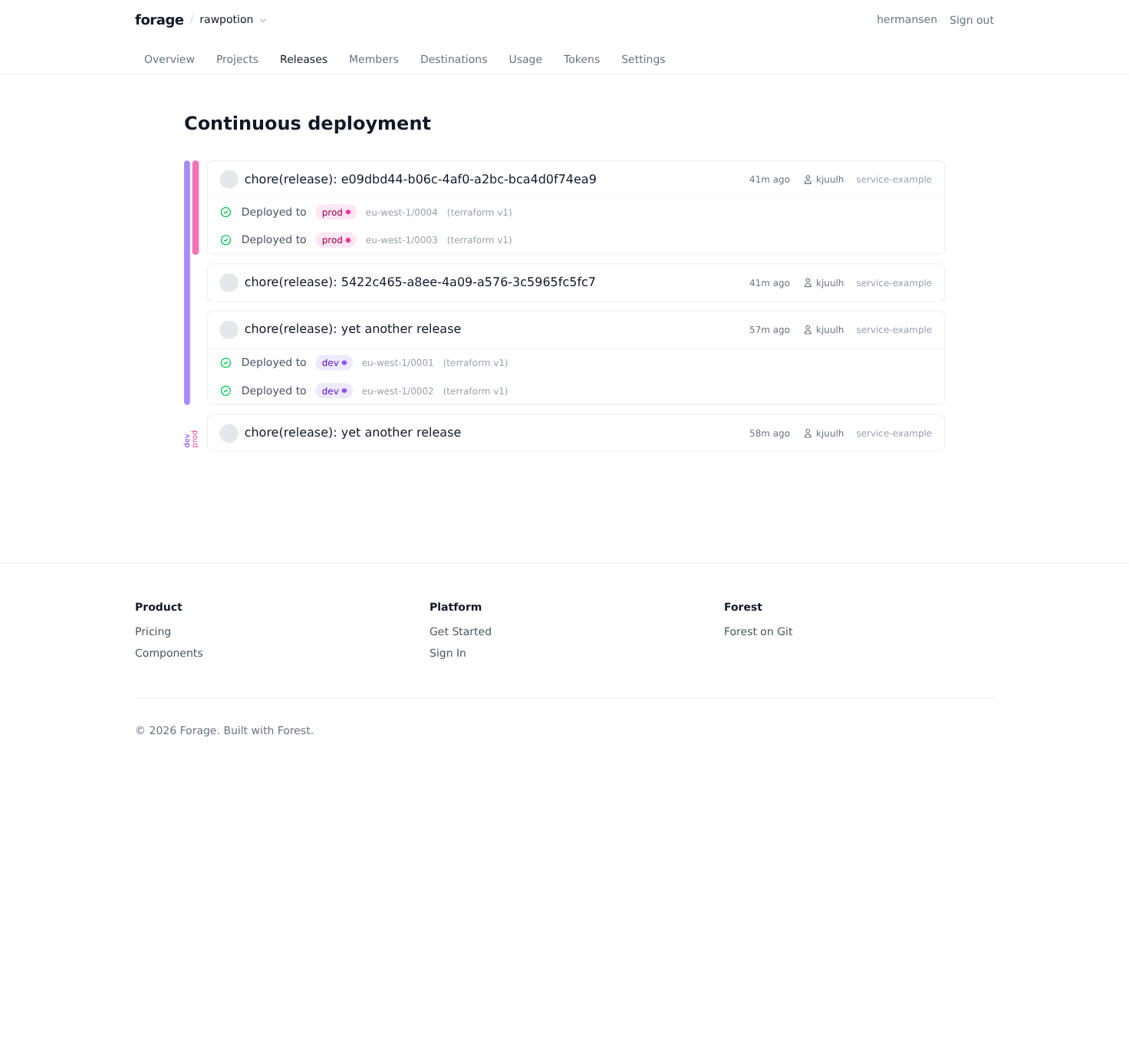Click avatar circle of e09dbd44 release
This screenshot has width=1129, height=1064.
coord(229,180)
